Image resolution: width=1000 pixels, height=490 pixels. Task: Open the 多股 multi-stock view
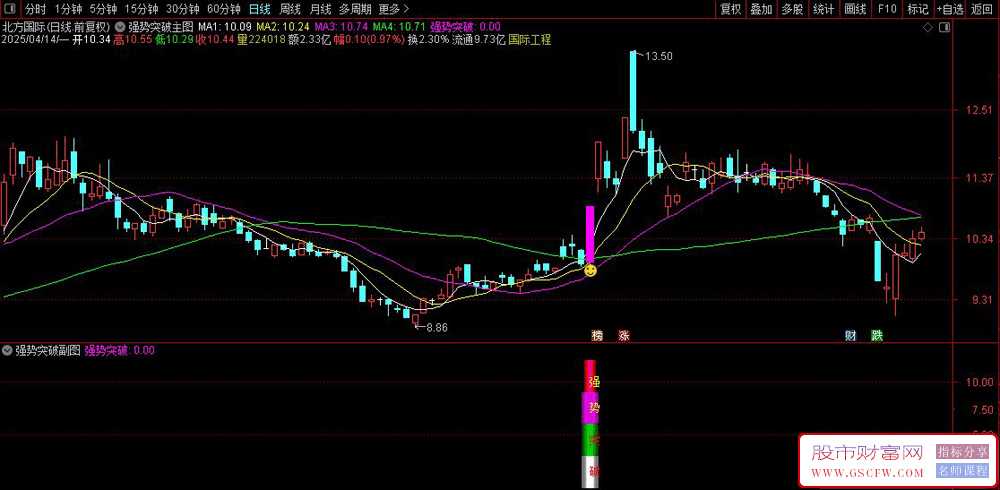(x=792, y=9)
